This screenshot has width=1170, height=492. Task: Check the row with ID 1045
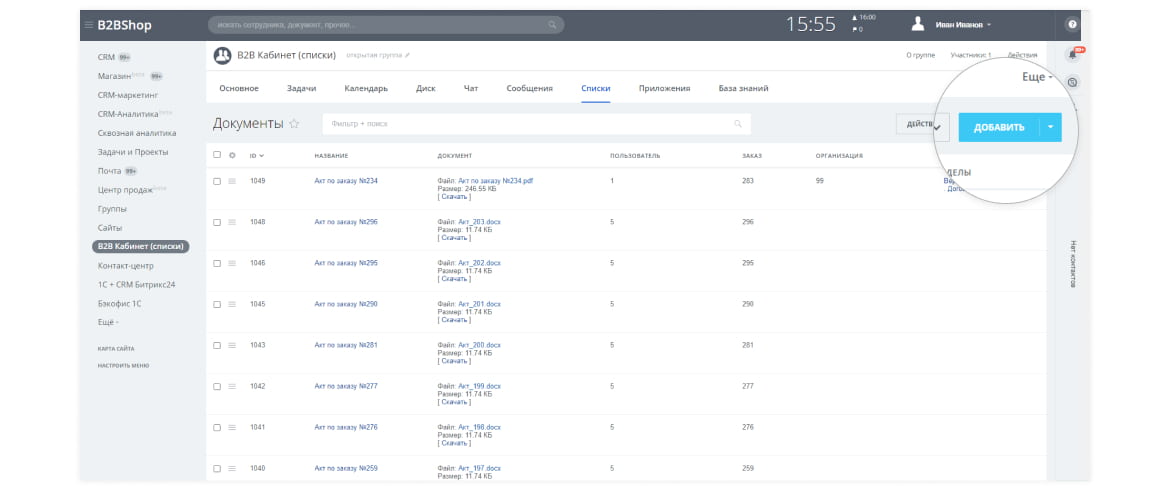pos(217,305)
